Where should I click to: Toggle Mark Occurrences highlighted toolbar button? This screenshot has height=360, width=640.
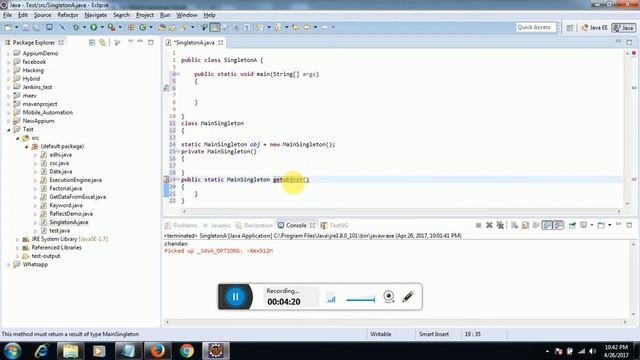215,27
